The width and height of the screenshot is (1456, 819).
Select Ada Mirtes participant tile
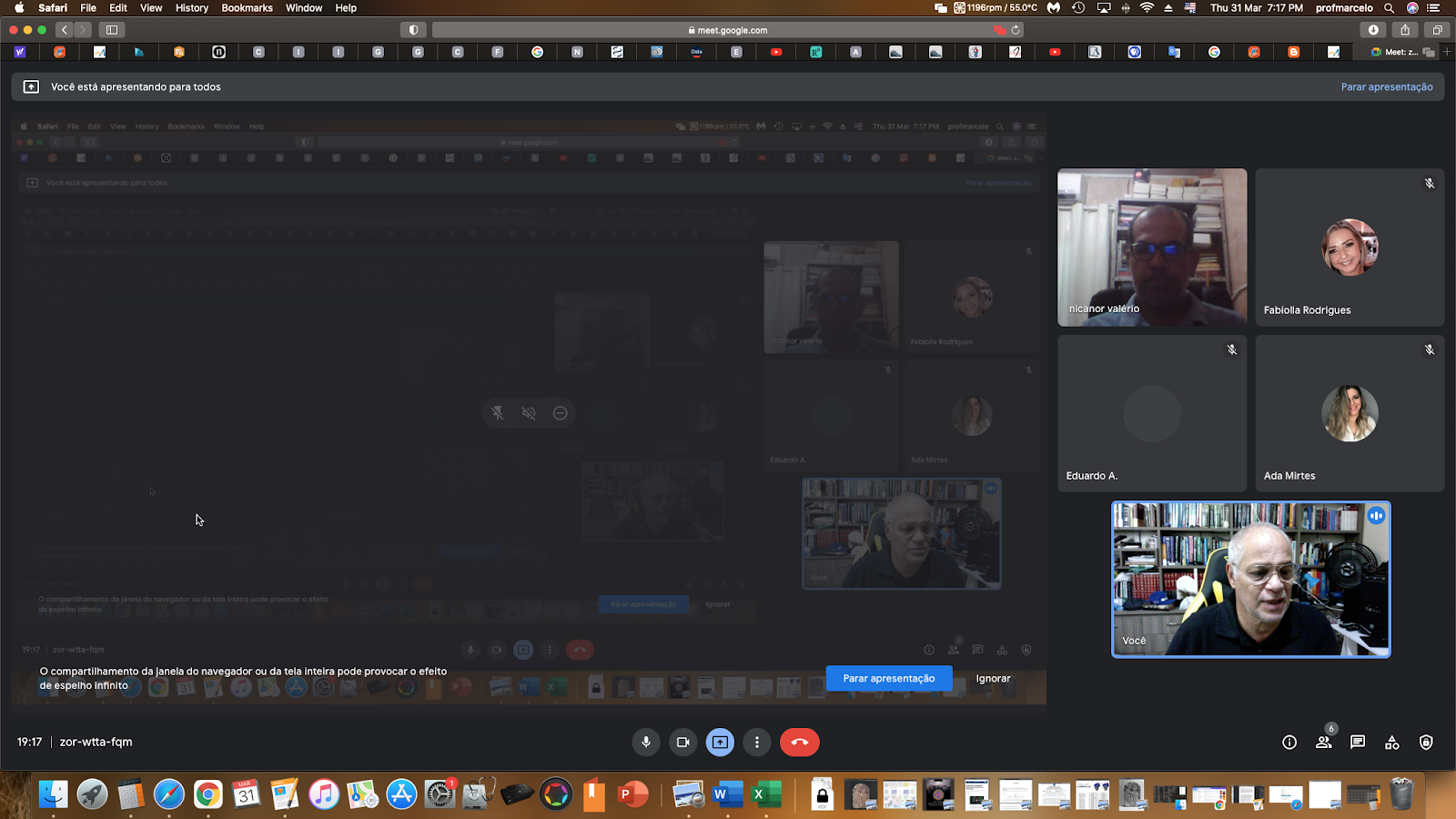[x=1350, y=414]
